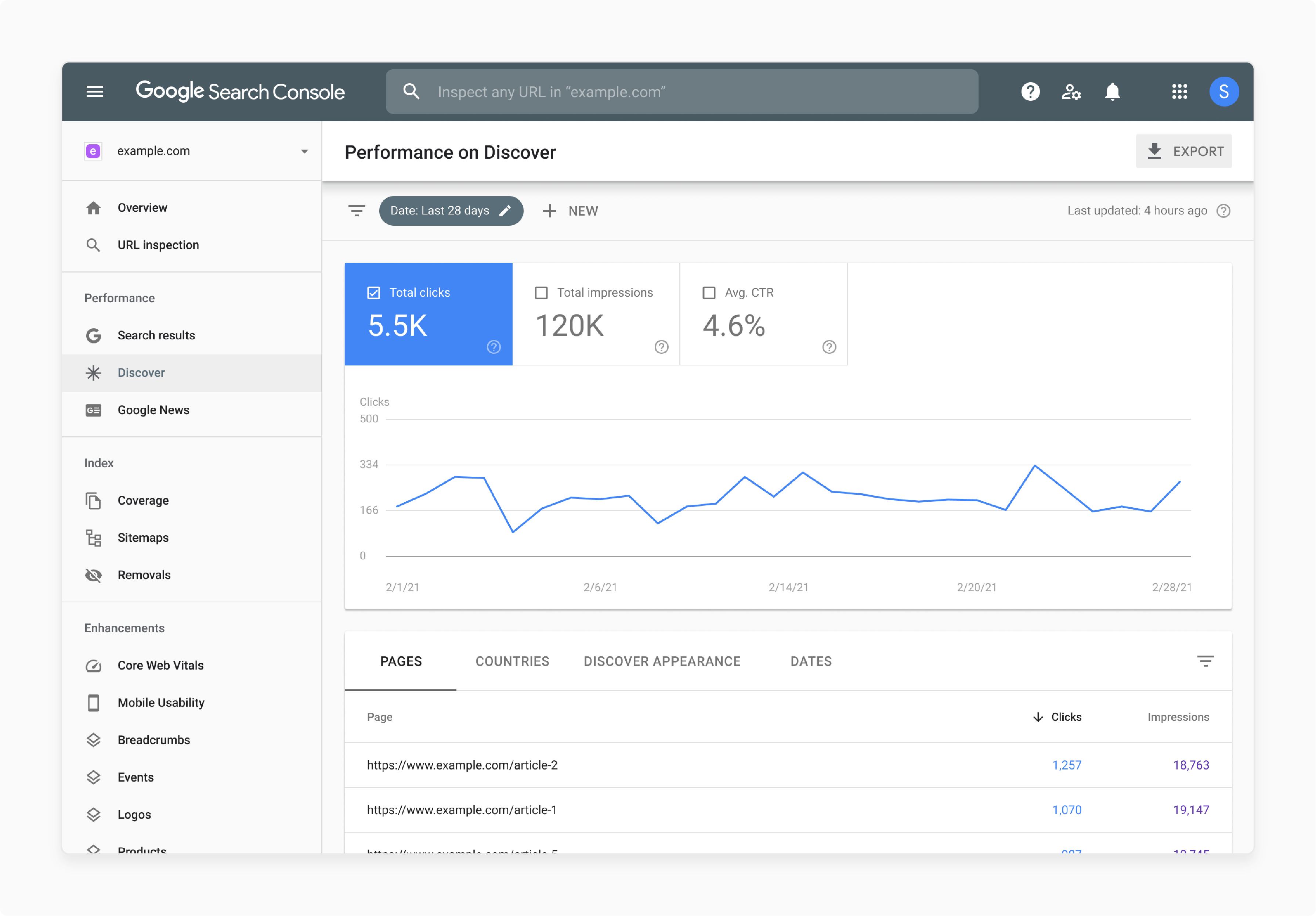Click the Removals crossed-eye icon
Screen dimensions: 1316x916
[x=93, y=576]
